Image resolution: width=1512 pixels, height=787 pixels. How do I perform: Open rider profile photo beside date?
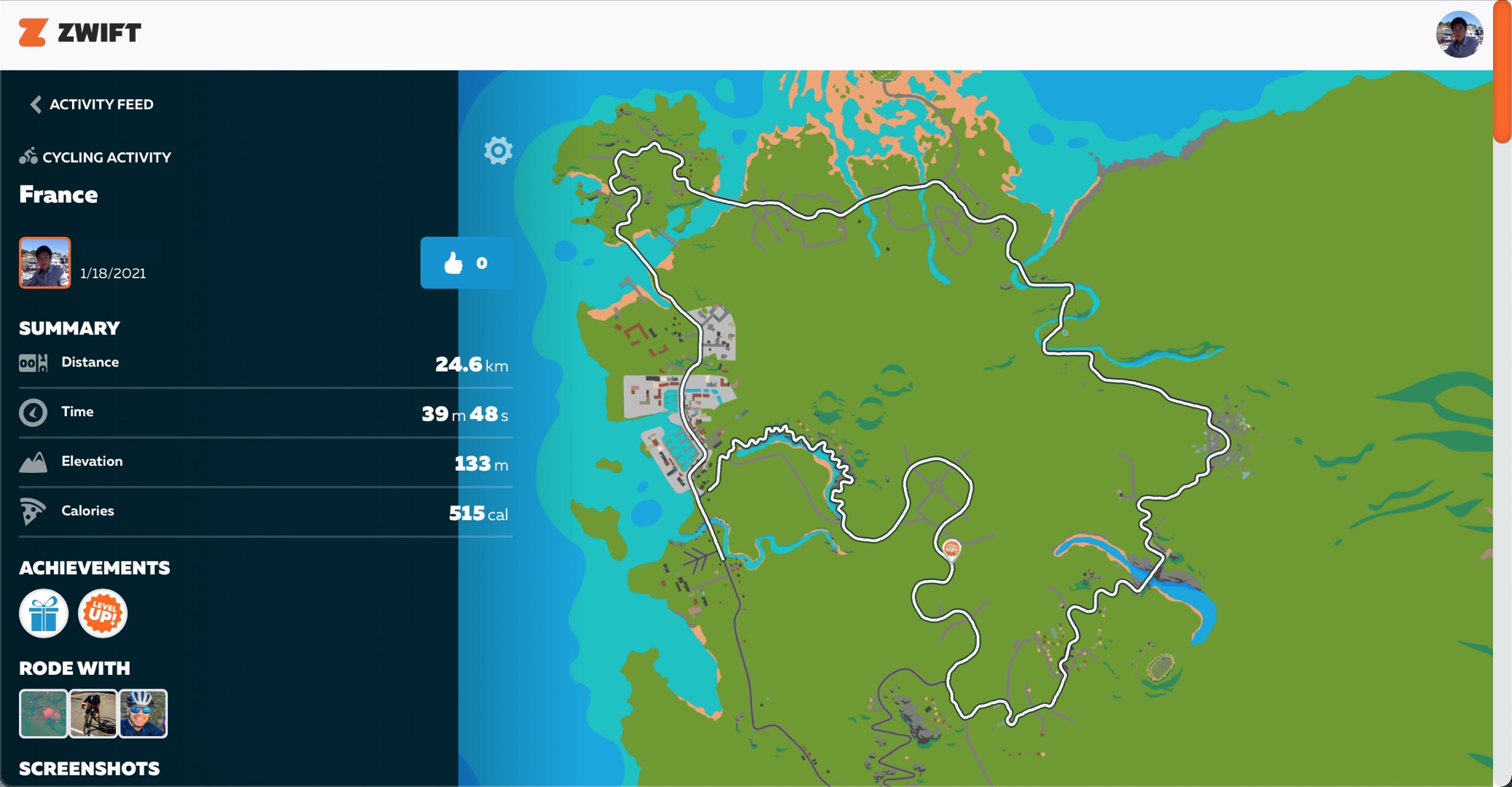(45, 262)
